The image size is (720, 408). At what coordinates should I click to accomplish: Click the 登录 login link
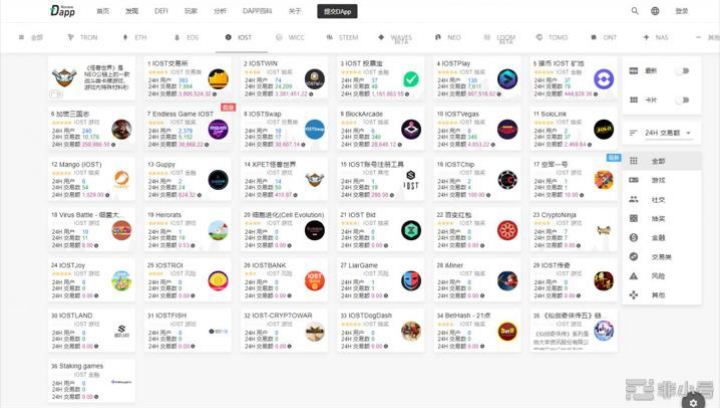[x=681, y=11]
